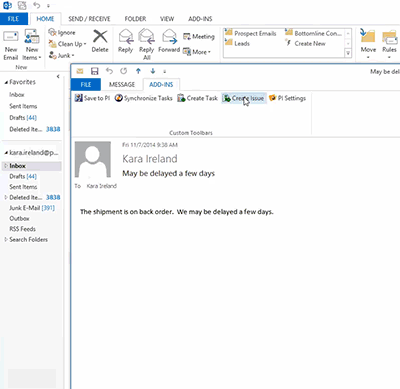Switch to the MESSAGE tab

point(122,85)
